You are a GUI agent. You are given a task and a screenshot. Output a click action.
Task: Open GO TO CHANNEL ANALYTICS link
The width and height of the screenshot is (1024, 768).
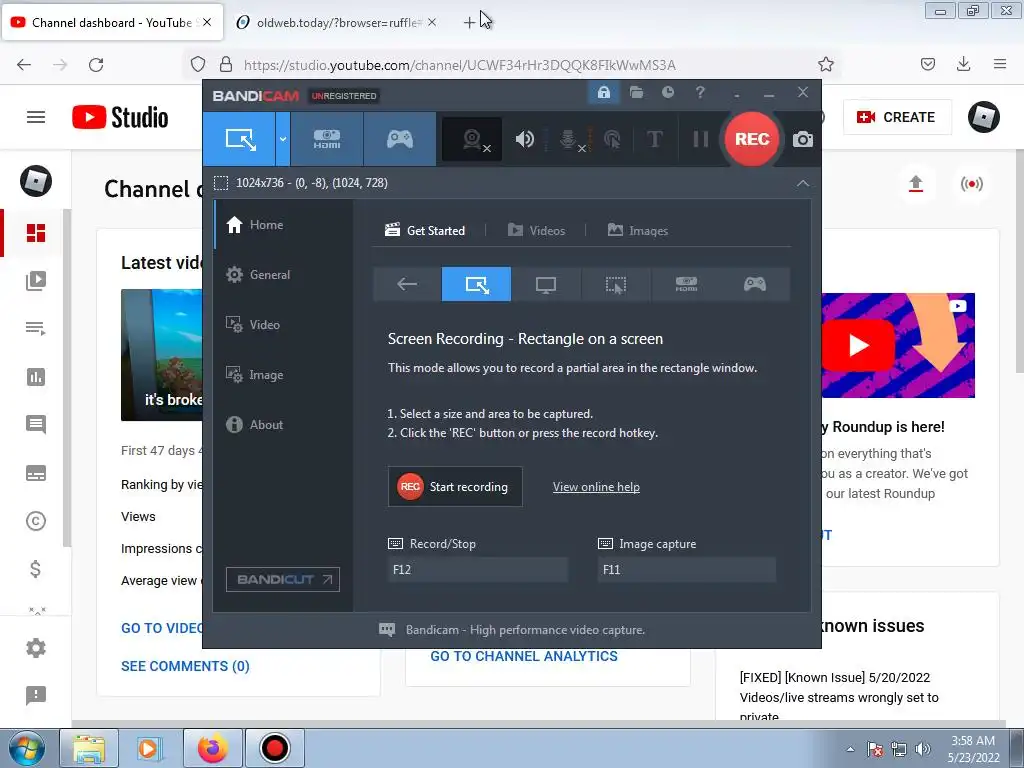point(524,656)
